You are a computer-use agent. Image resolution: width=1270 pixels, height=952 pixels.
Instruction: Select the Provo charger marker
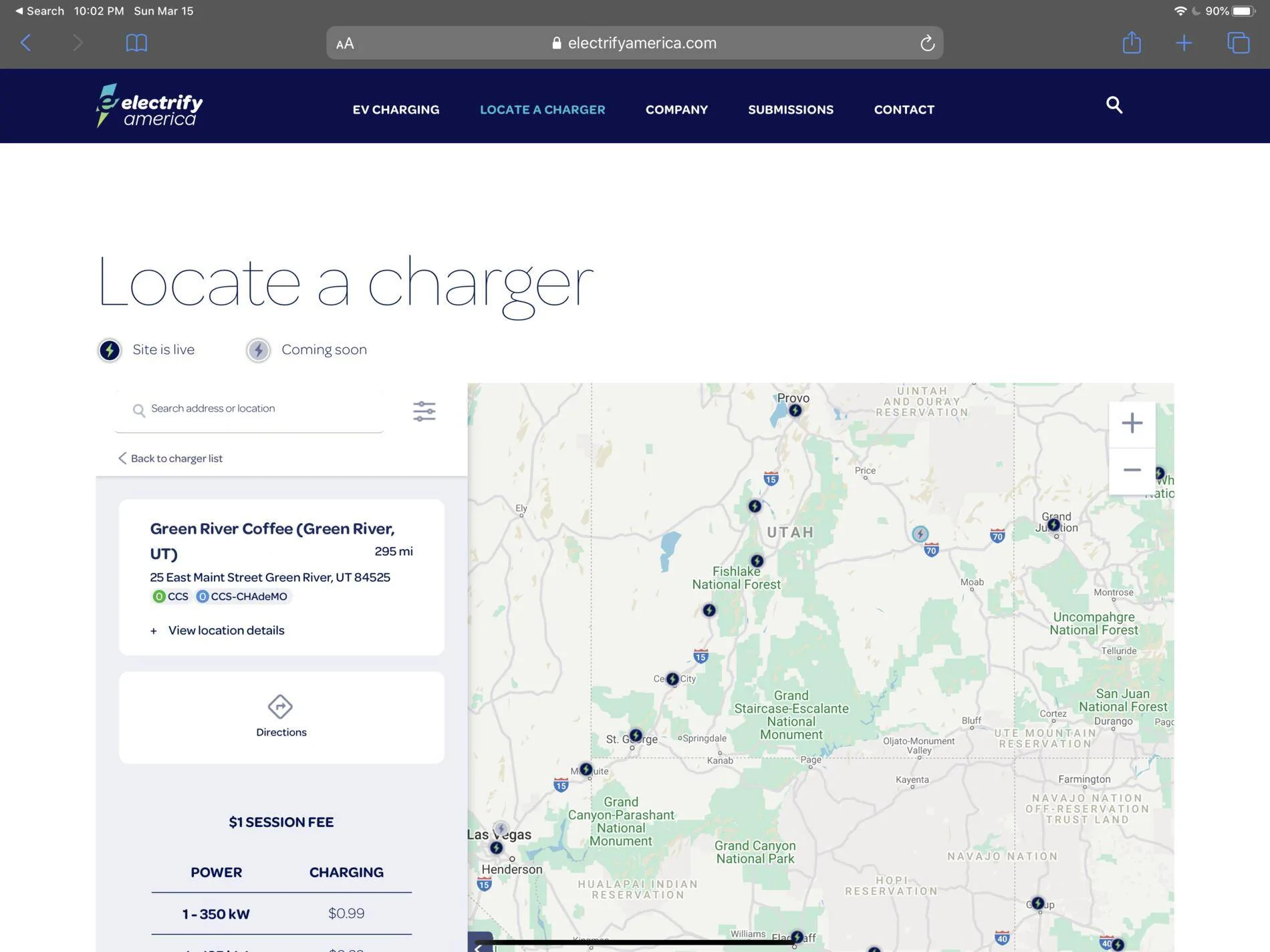[x=795, y=410]
